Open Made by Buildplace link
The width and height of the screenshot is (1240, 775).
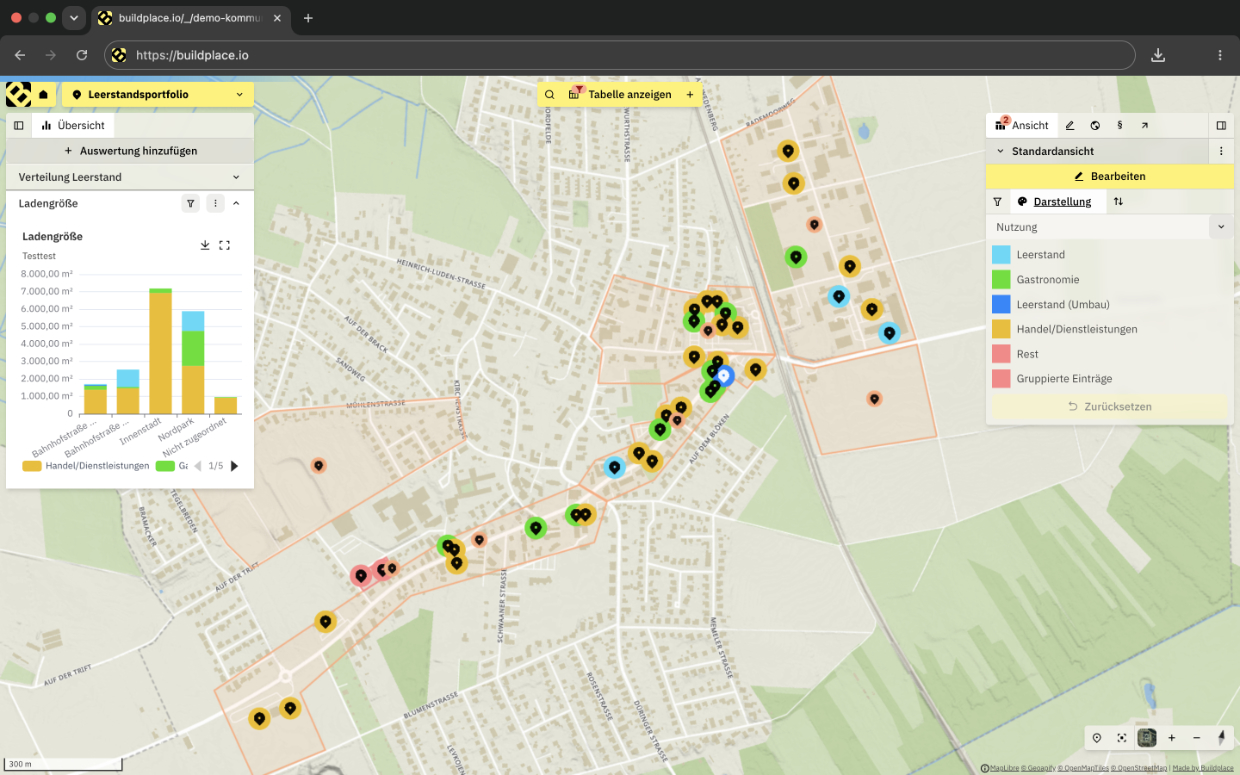point(1203,768)
